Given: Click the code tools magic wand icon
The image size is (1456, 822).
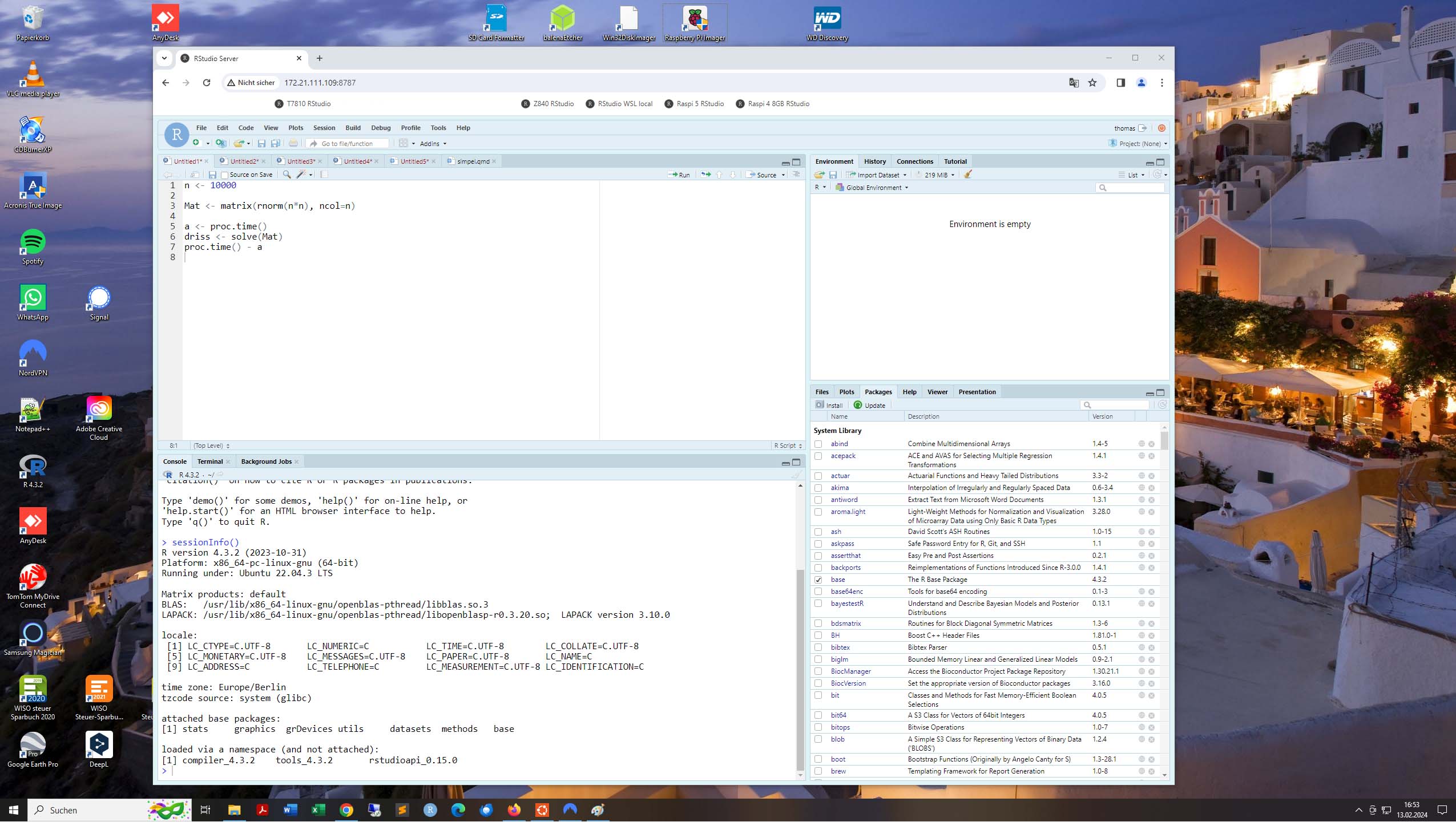Looking at the screenshot, I should click(301, 175).
